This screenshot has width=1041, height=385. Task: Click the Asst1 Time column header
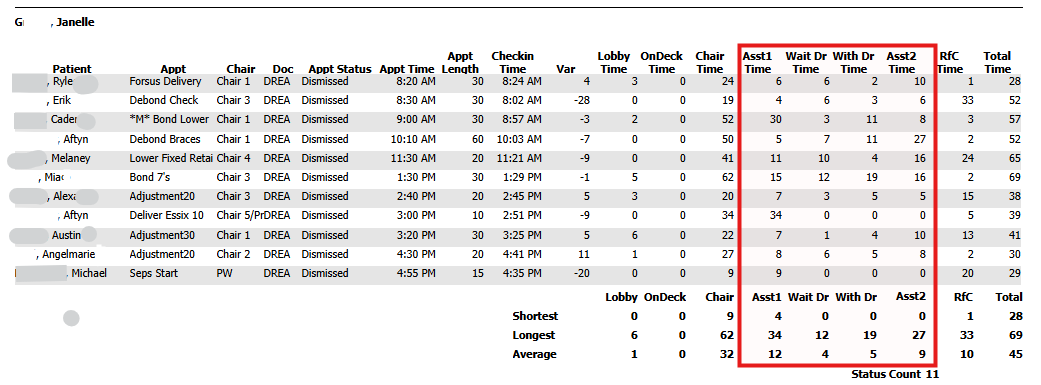[758, 62]
